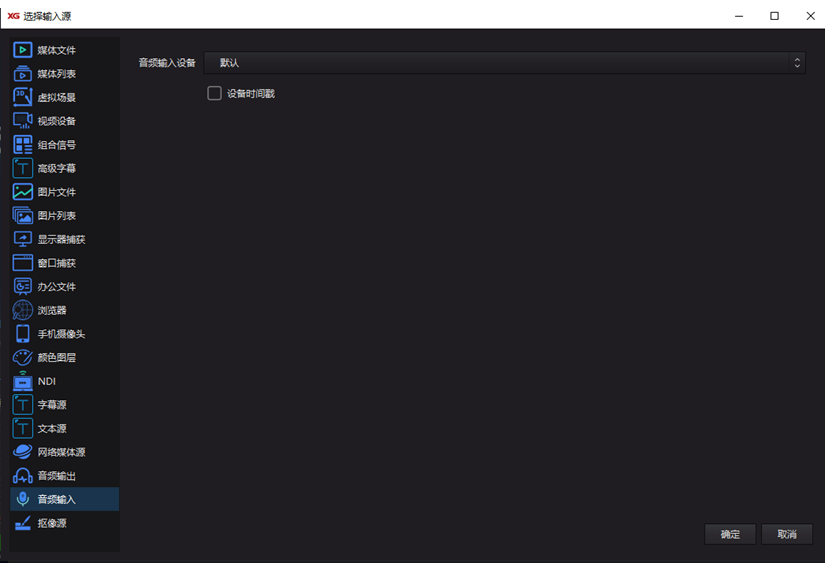Screen dimensions: 827x563
Task: Open the 组合信号 combined signal icon
Action: 22,145
